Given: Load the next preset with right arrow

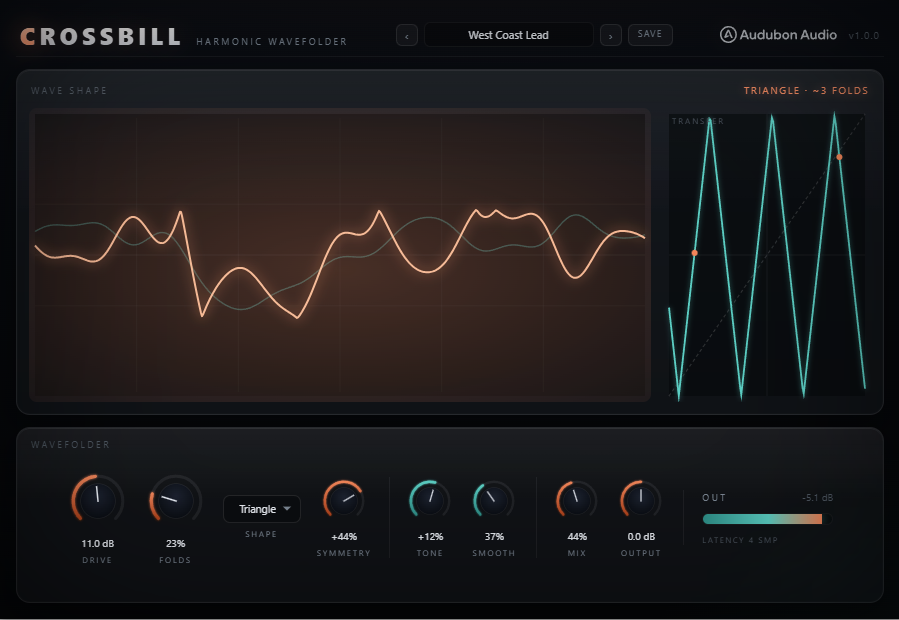Looking at the screenshot, I should [x=611, y=36].
